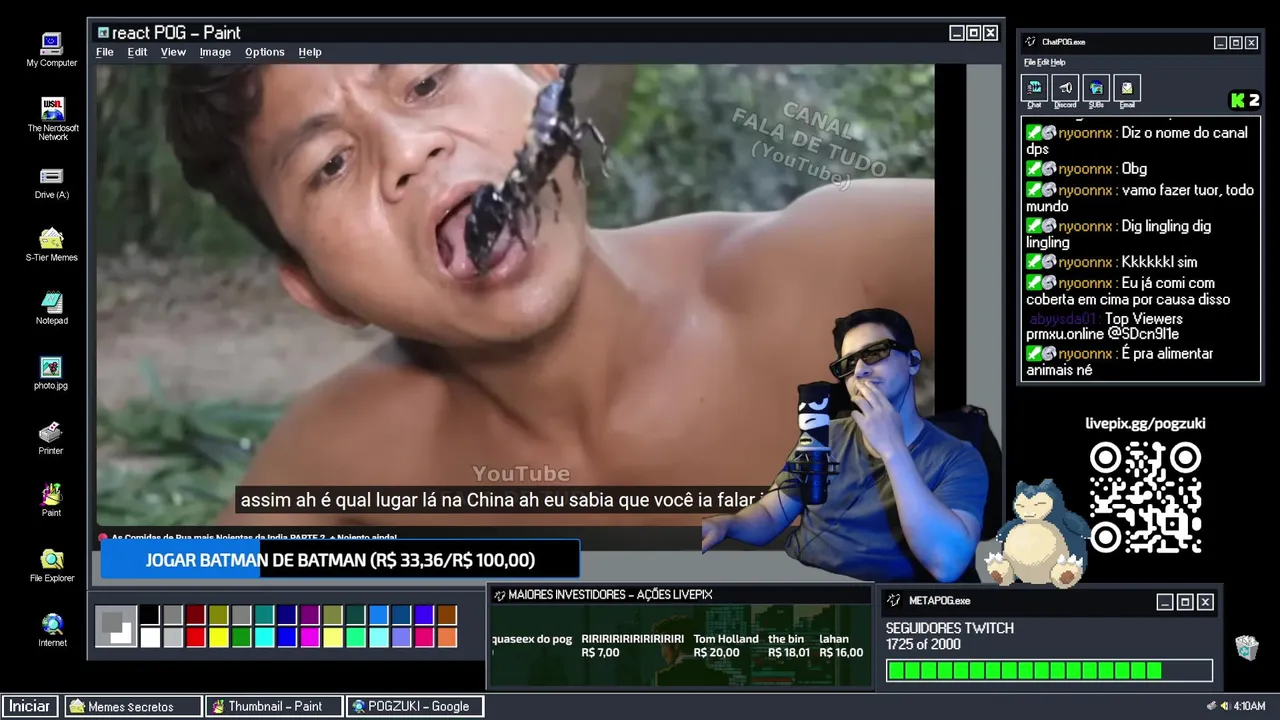Open the Internet desktop icon
The width and height of the screenshot is (1280, 720).
tap(52, 630)
